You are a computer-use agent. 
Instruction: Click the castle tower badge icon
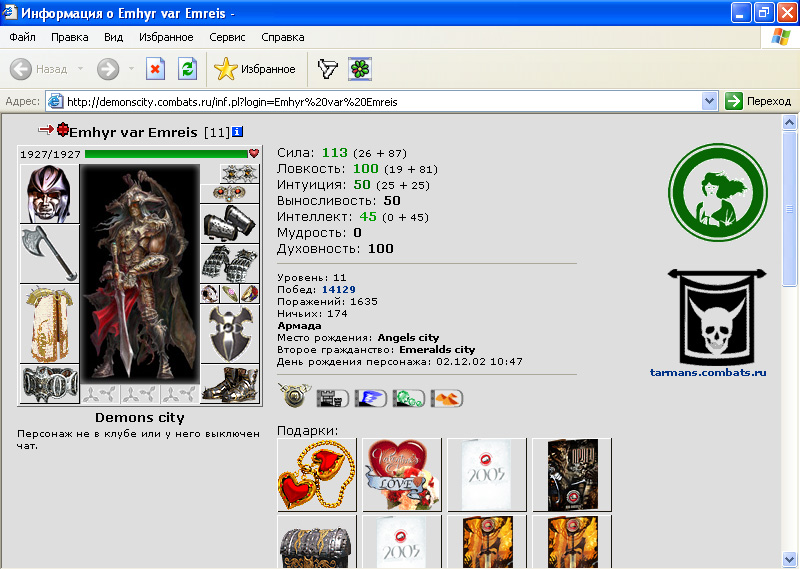(333, 398)
